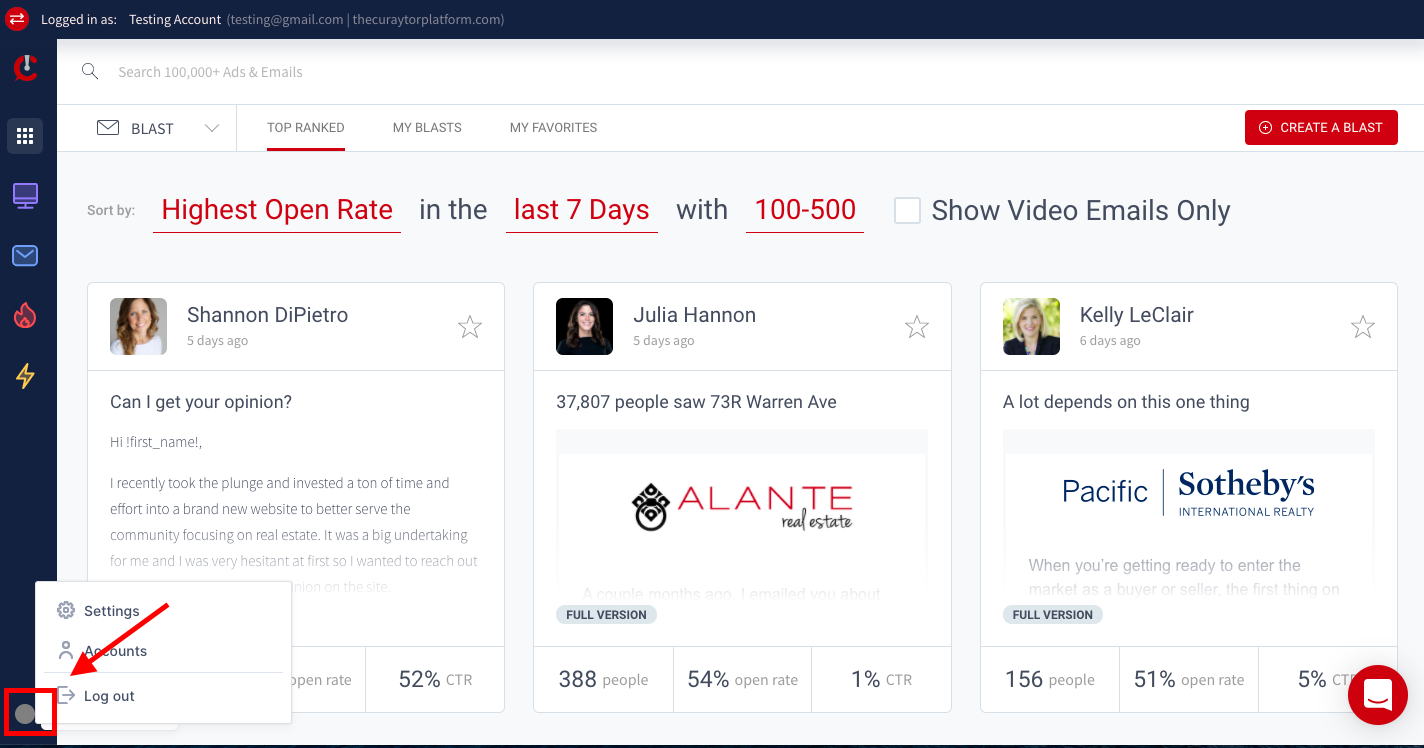Click the '51% open rate' stat
1424x748 pixels.
tap(1189, 679)
